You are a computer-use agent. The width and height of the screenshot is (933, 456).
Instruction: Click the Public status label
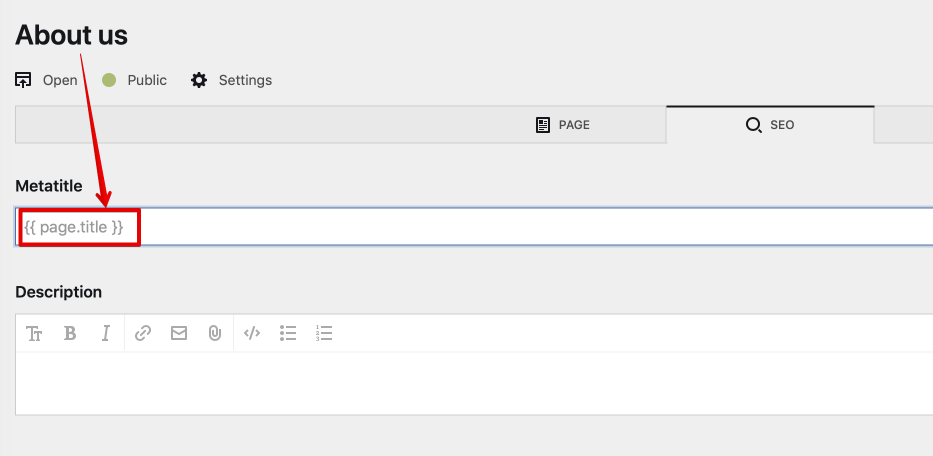tap(147, 80)
